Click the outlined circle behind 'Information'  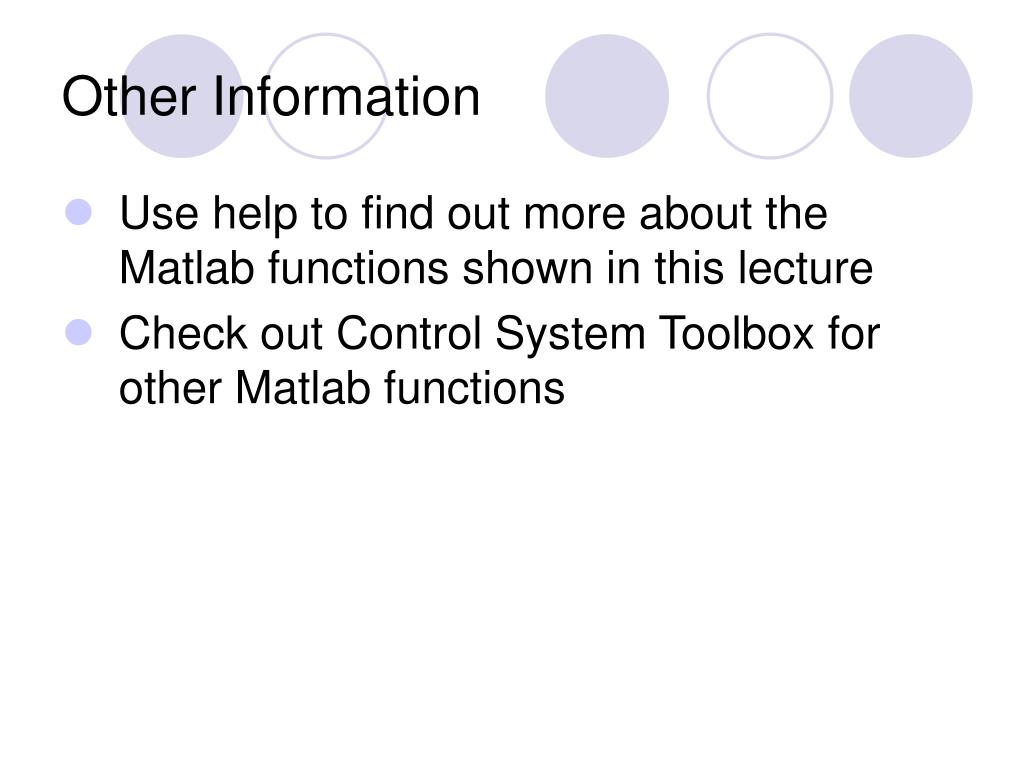pyautogui.click(x=326, y=96)
